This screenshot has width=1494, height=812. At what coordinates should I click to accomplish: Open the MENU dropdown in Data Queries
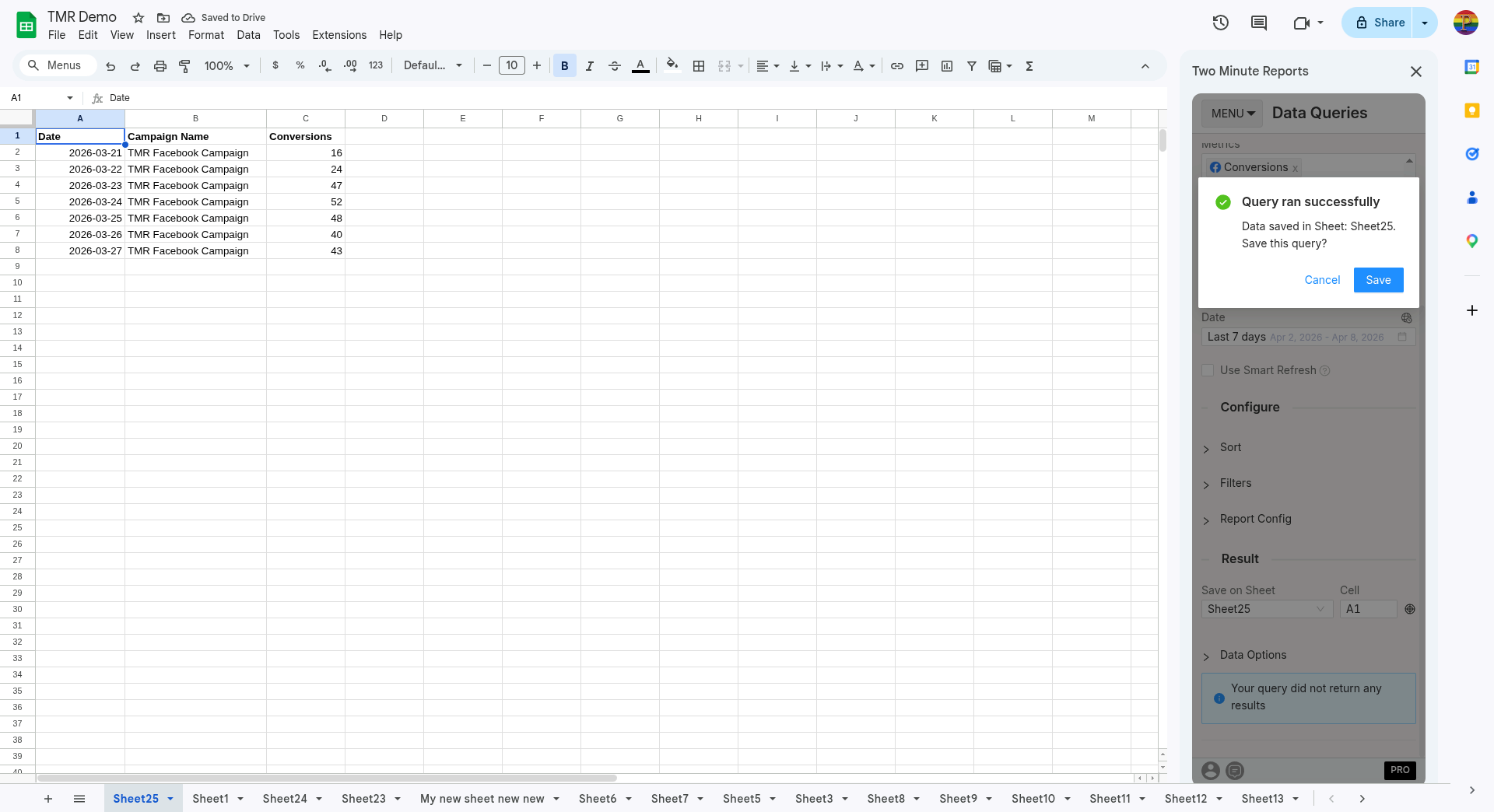(1231, 113)
